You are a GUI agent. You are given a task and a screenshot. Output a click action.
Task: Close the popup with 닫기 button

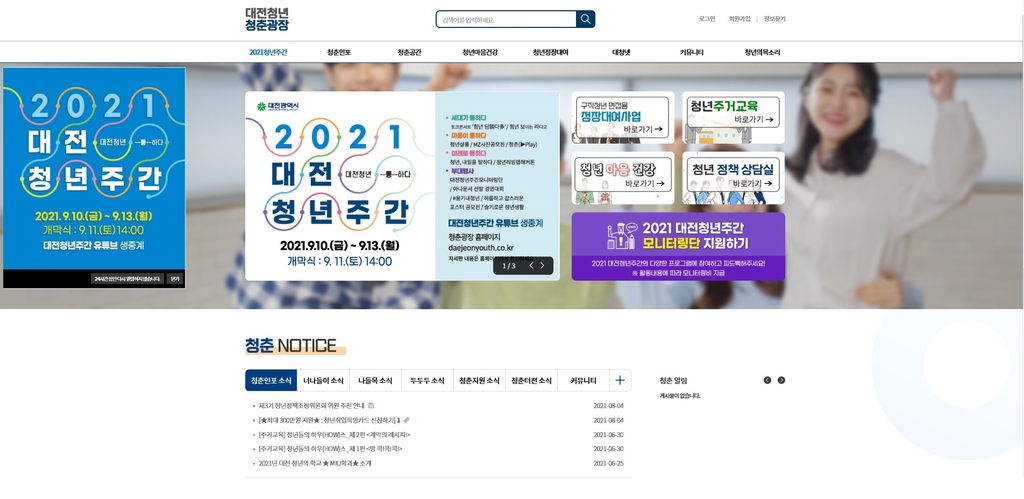(175, 279)
